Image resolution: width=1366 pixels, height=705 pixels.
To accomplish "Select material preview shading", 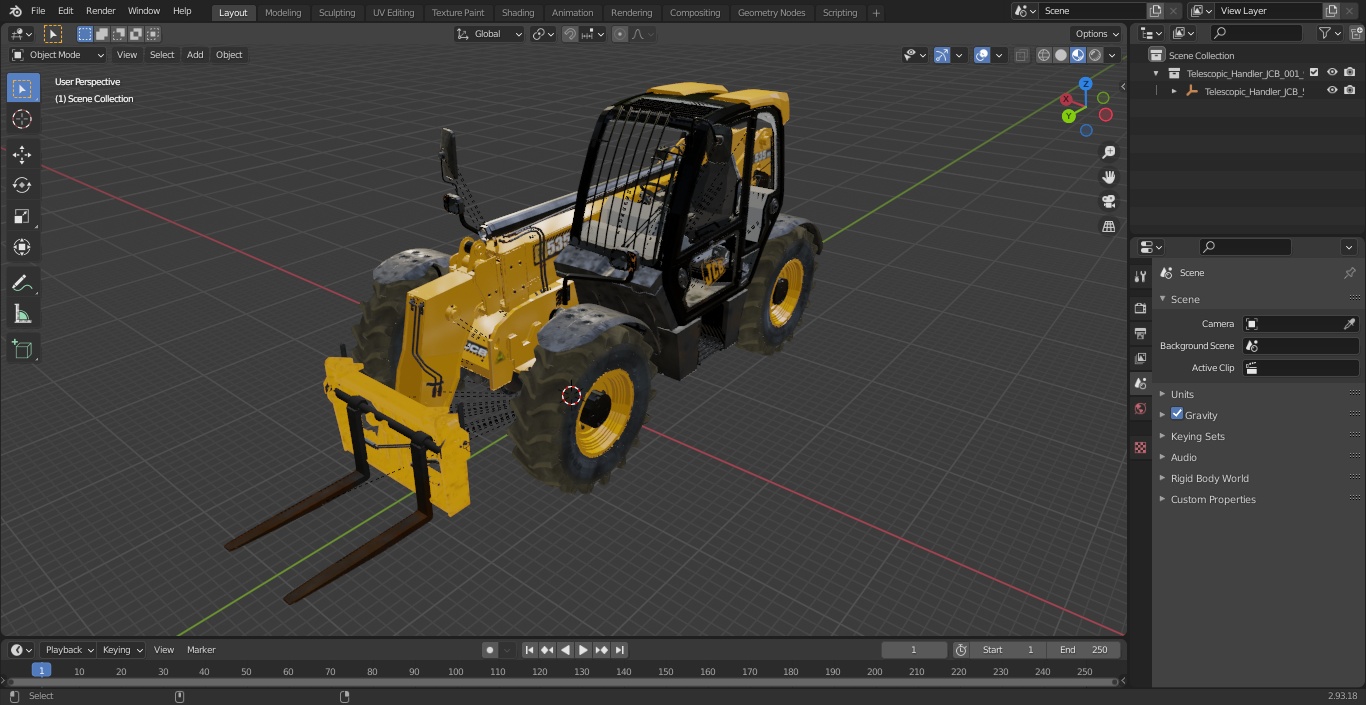I will click(1078, 55).
